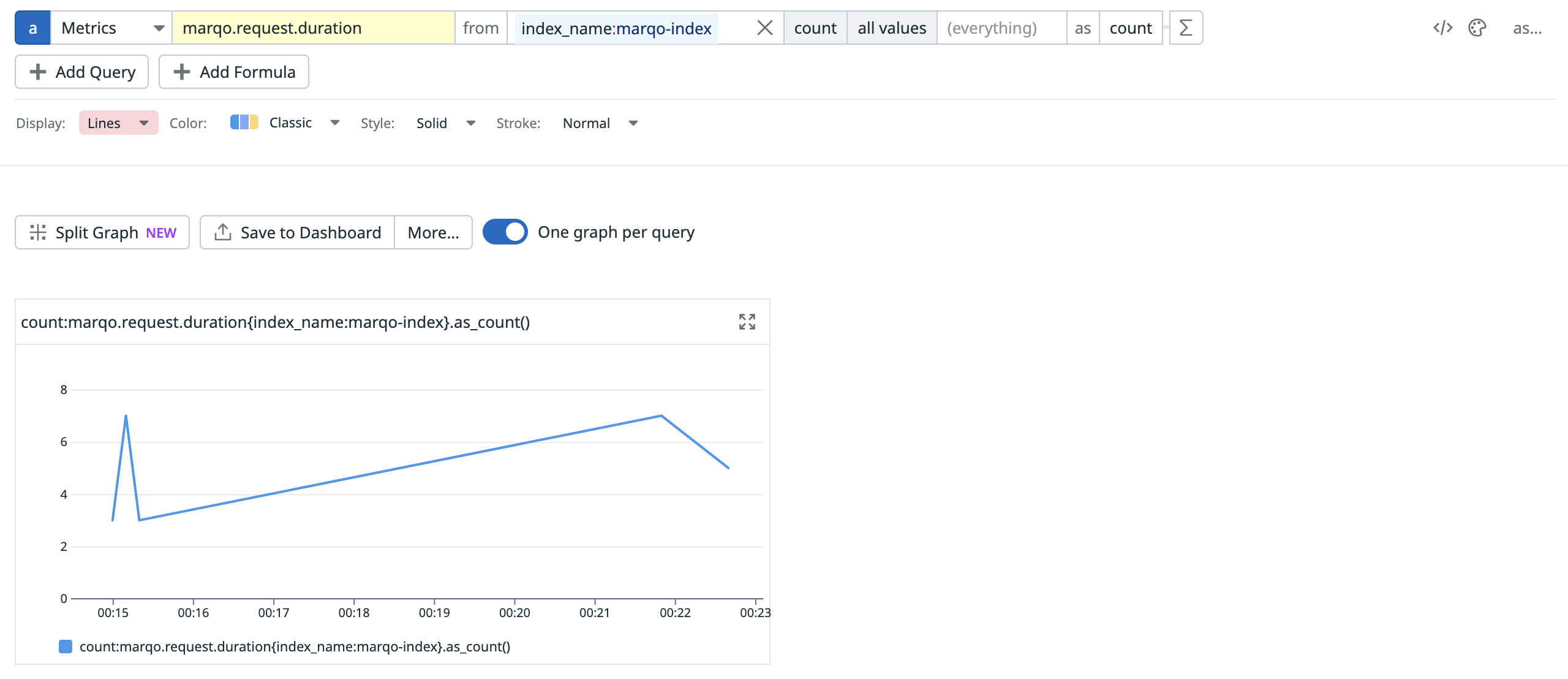
Task: Open the Normal stroke dropdown
Action: click(x=600, y=123)
